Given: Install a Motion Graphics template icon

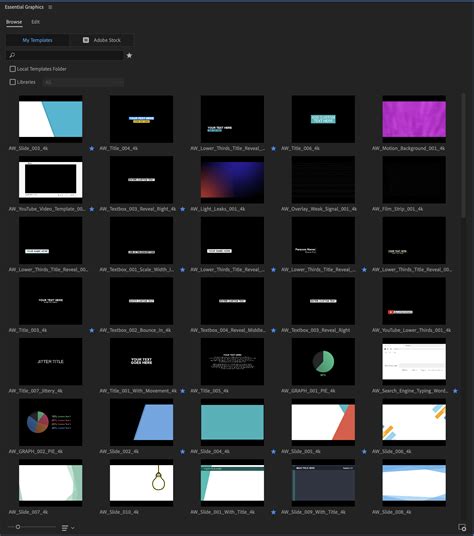Looking at the screenshot, I should point(462,527).
